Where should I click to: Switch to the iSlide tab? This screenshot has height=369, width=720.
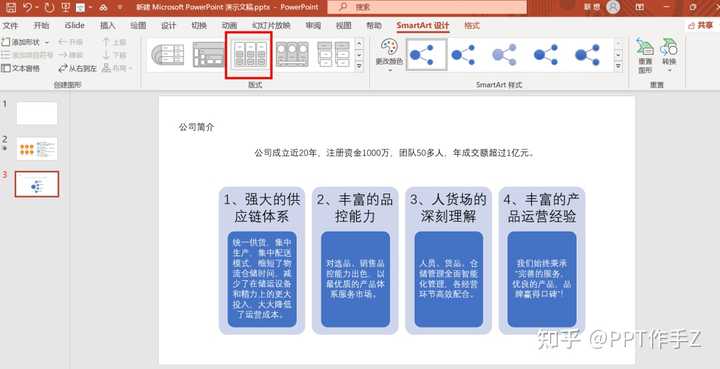74,26
